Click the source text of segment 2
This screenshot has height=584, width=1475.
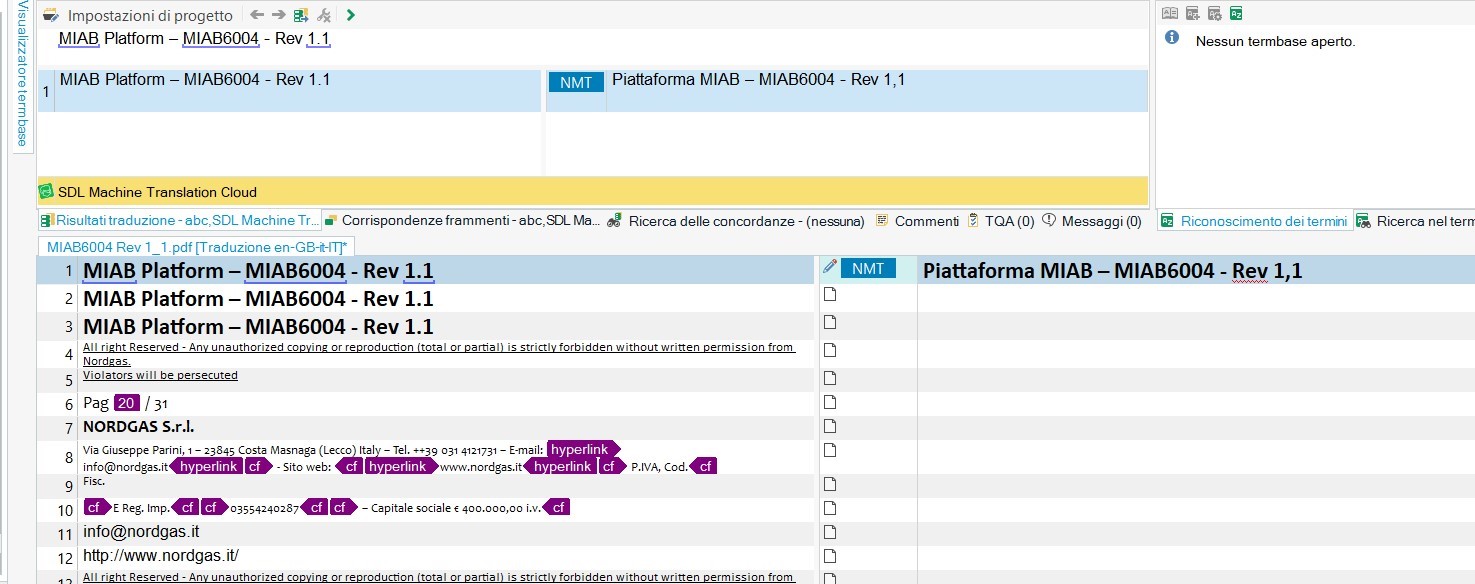tap(258, 299)
